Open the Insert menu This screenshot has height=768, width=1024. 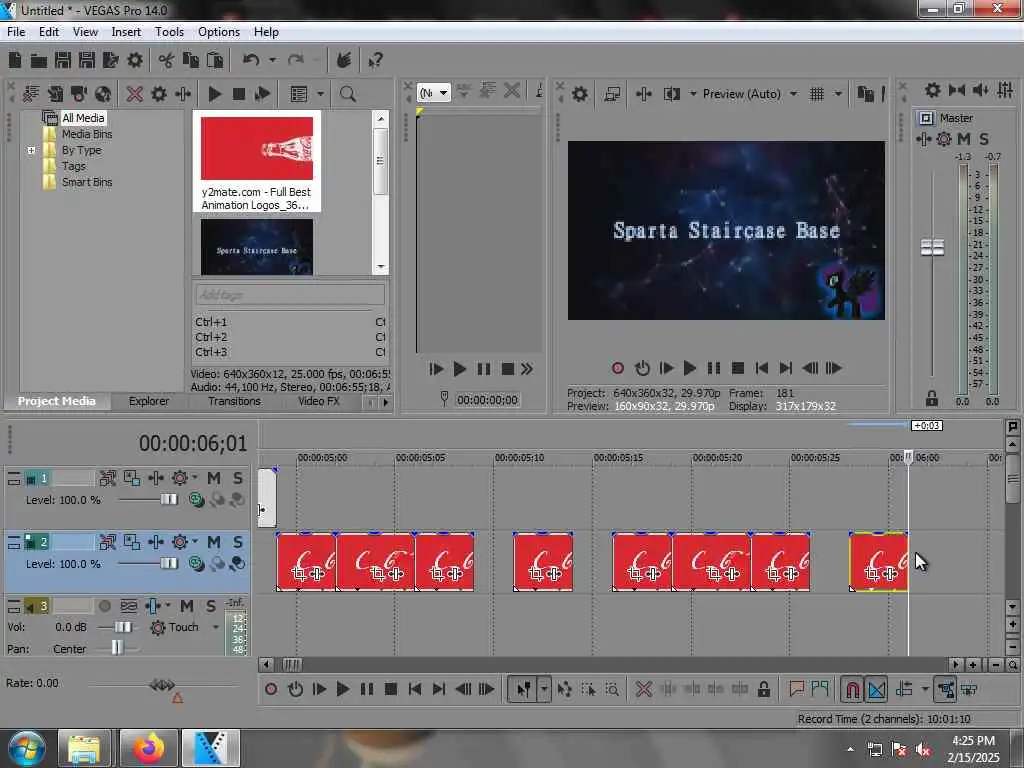click(x=126, y=32)
